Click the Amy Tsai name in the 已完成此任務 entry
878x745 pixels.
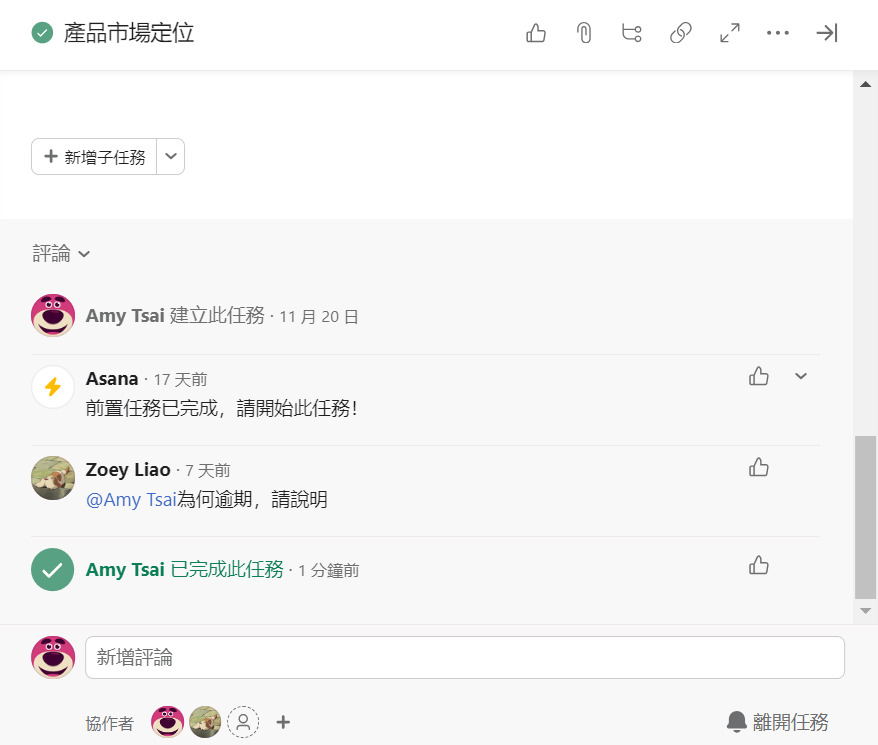(x=125, y=570)
